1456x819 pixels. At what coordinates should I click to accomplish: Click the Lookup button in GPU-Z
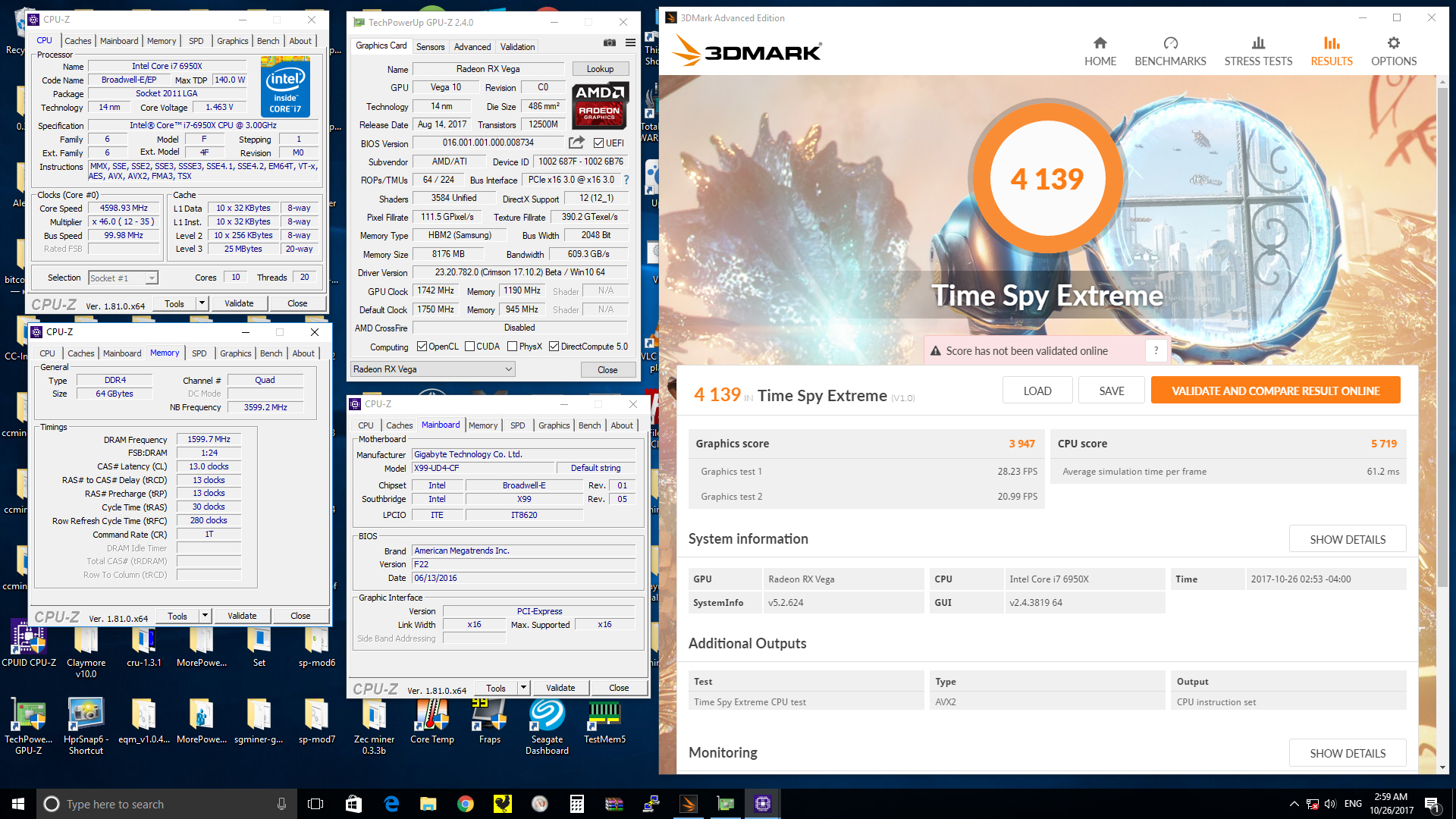[x=600, y=69]
